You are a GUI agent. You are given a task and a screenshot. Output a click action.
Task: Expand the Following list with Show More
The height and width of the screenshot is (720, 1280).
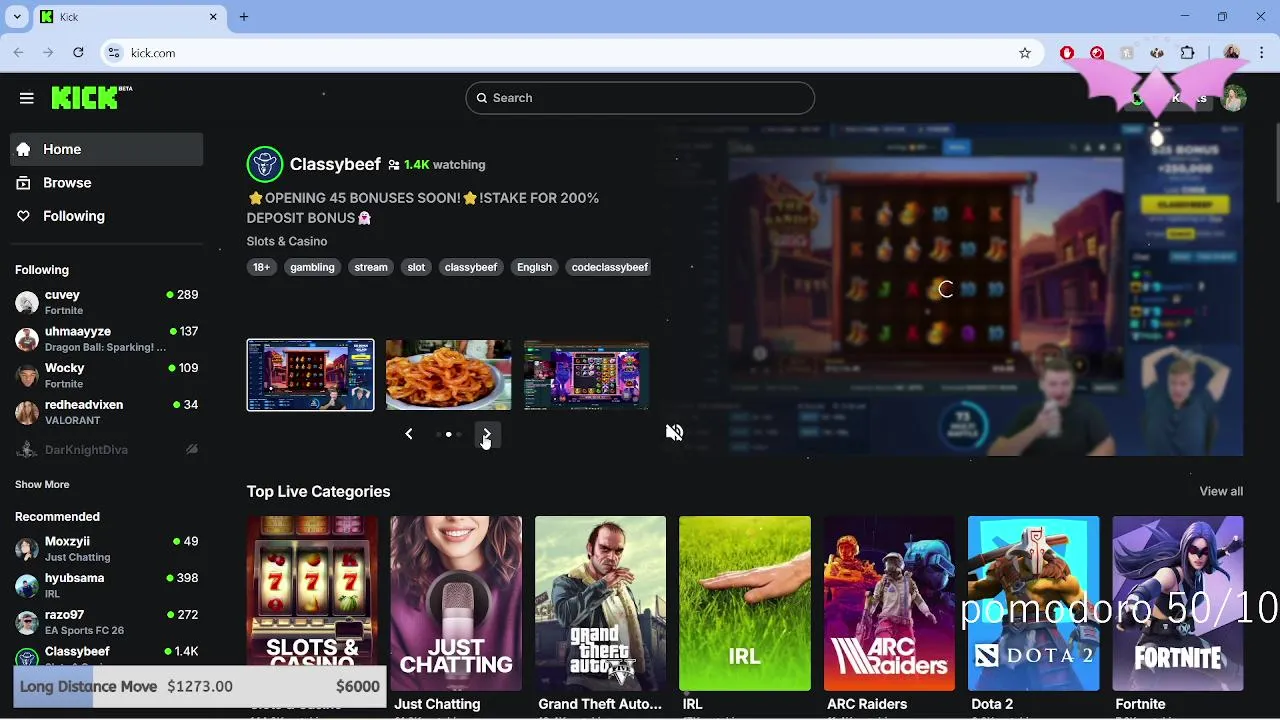point(42,484)
